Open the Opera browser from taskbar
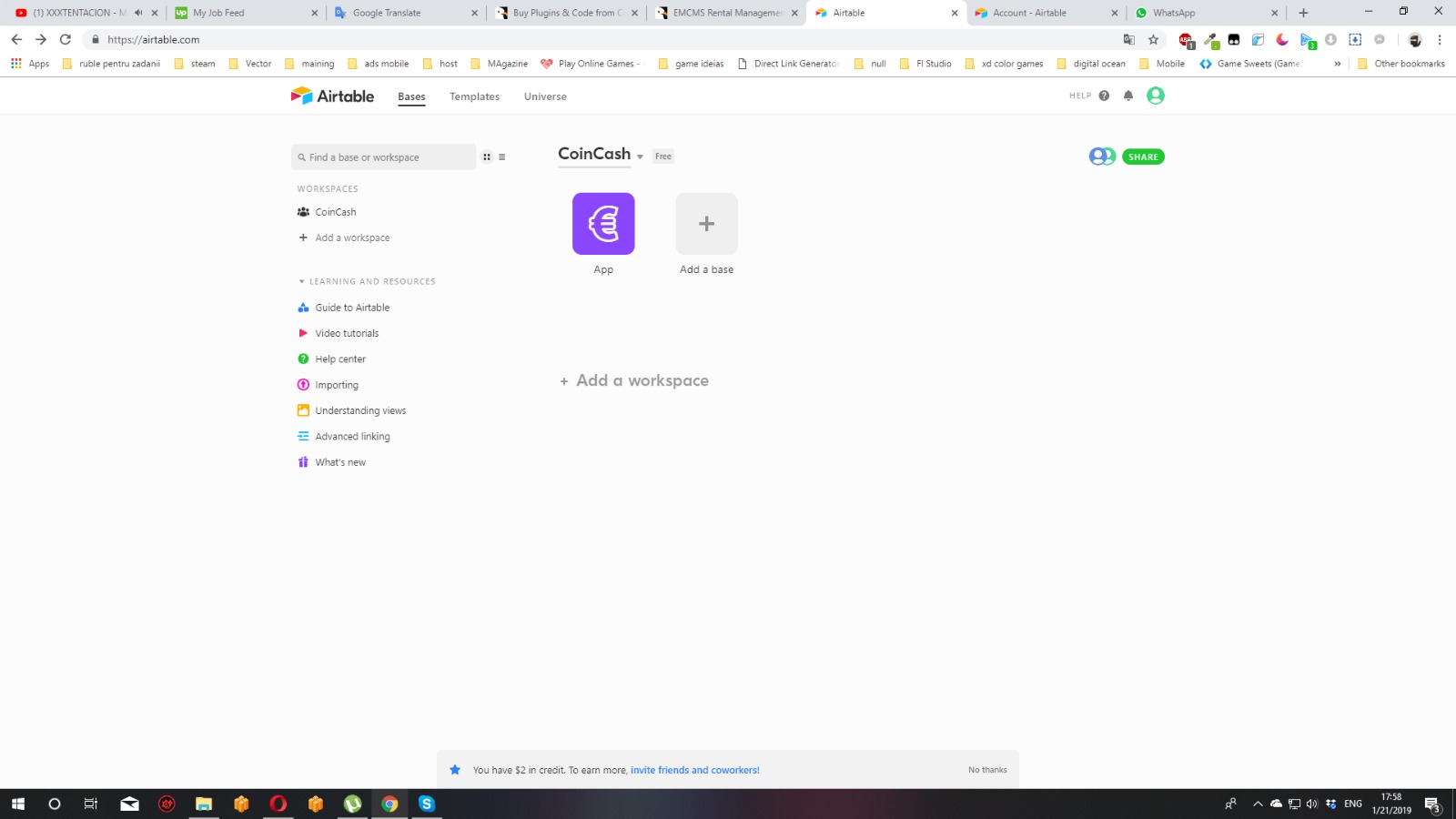Screen dimensions: 1456x819 pos(278,804)
